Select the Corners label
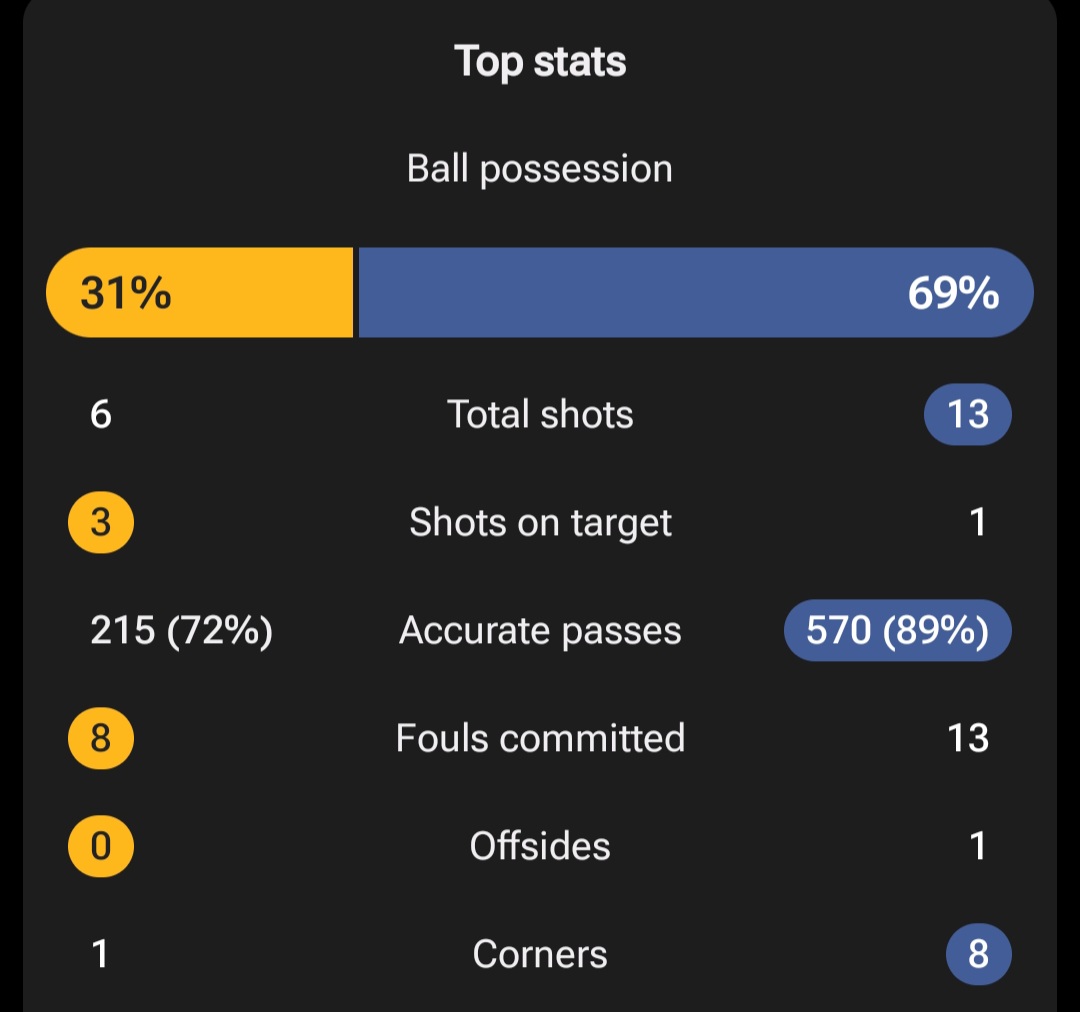Screen dimensions: 1080x1012 540,954
